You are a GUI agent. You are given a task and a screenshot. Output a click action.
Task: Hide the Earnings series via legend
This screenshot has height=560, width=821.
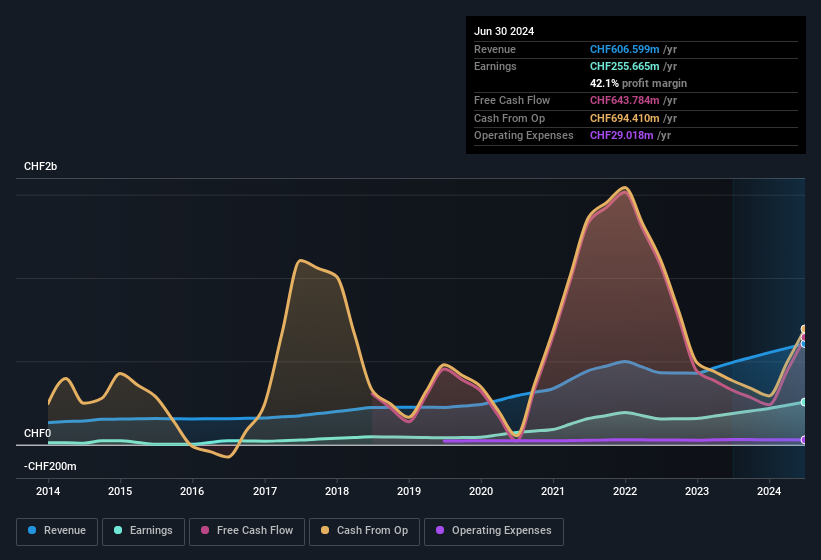[143, 531]
